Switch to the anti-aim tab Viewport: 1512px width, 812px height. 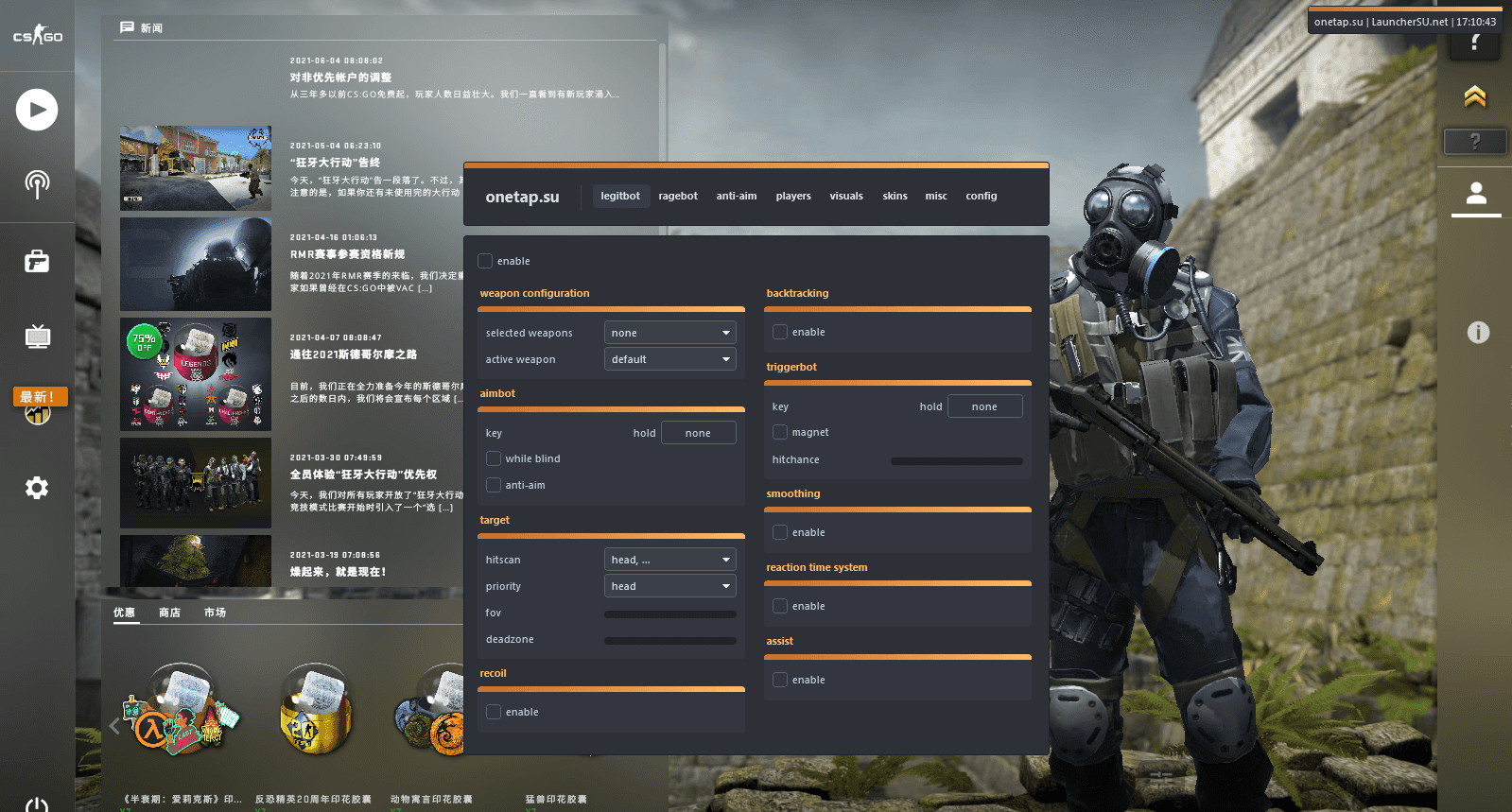click(737, 196)
